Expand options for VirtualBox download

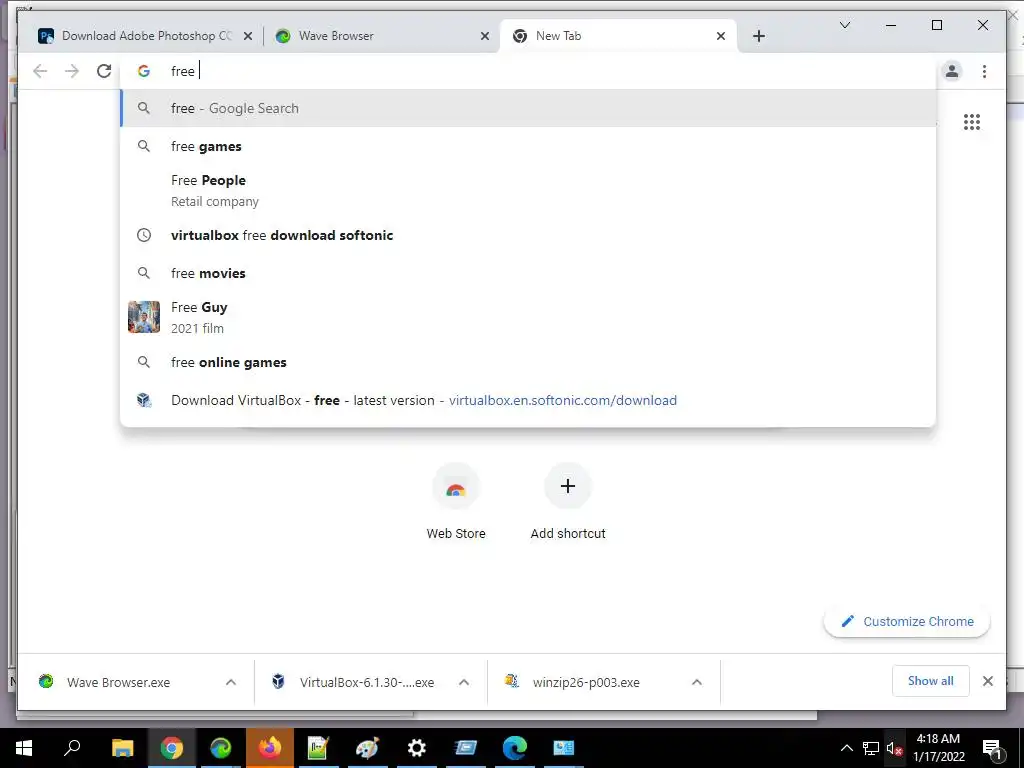[x=464, y=682]
